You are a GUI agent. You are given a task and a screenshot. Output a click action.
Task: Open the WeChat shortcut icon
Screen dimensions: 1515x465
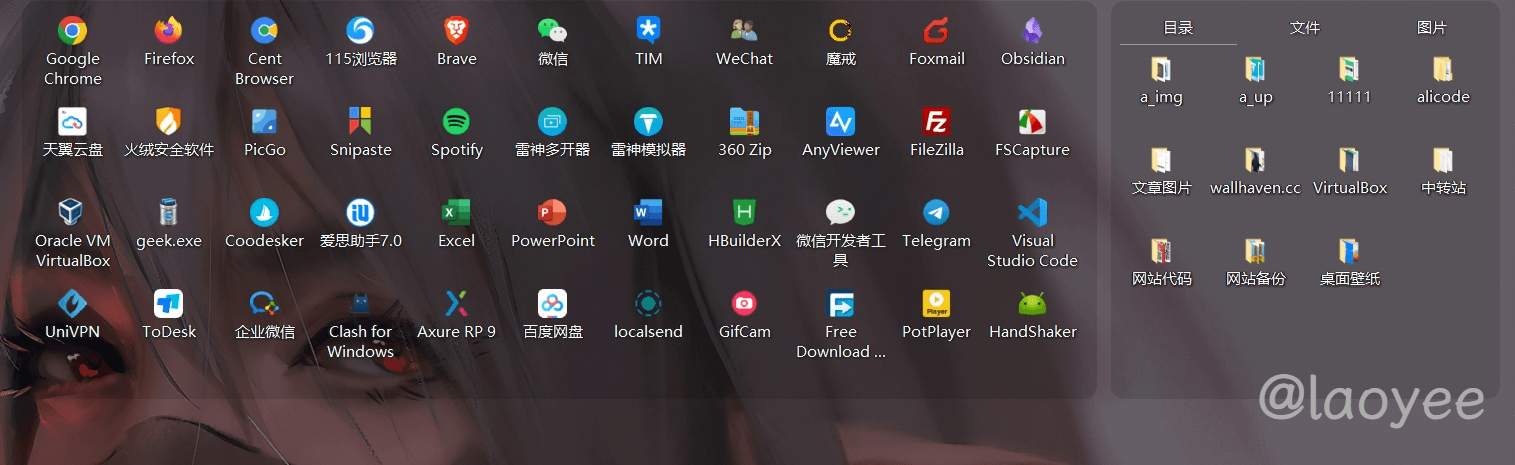744,31
